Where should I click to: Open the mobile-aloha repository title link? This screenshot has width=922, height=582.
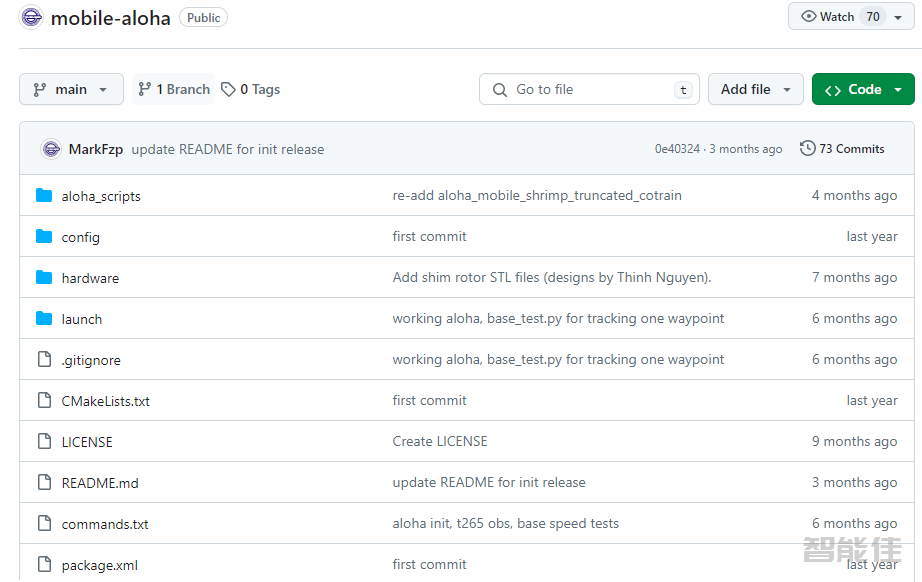(111, 18)
